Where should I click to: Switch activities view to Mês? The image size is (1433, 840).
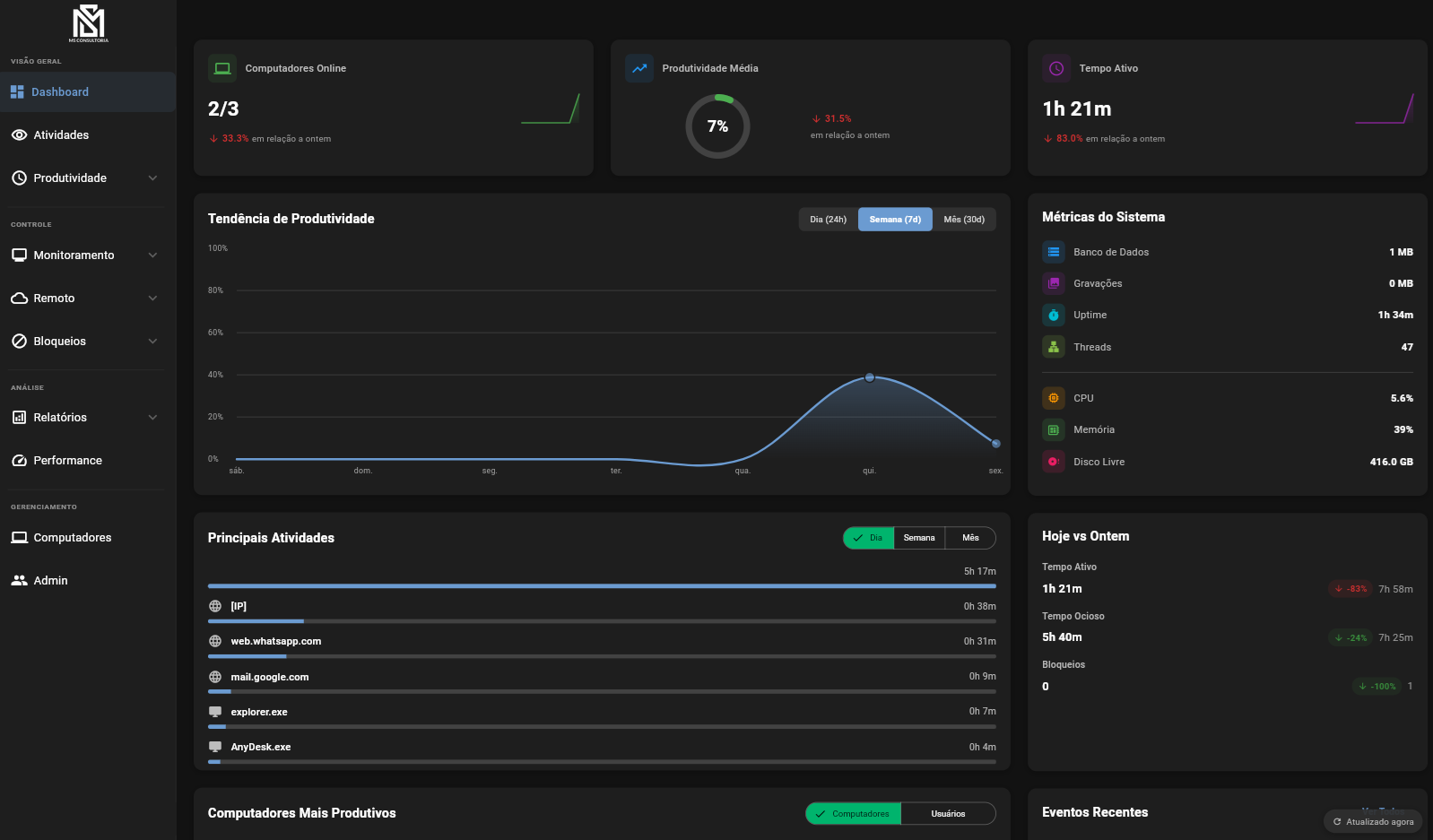click(970, 538)
